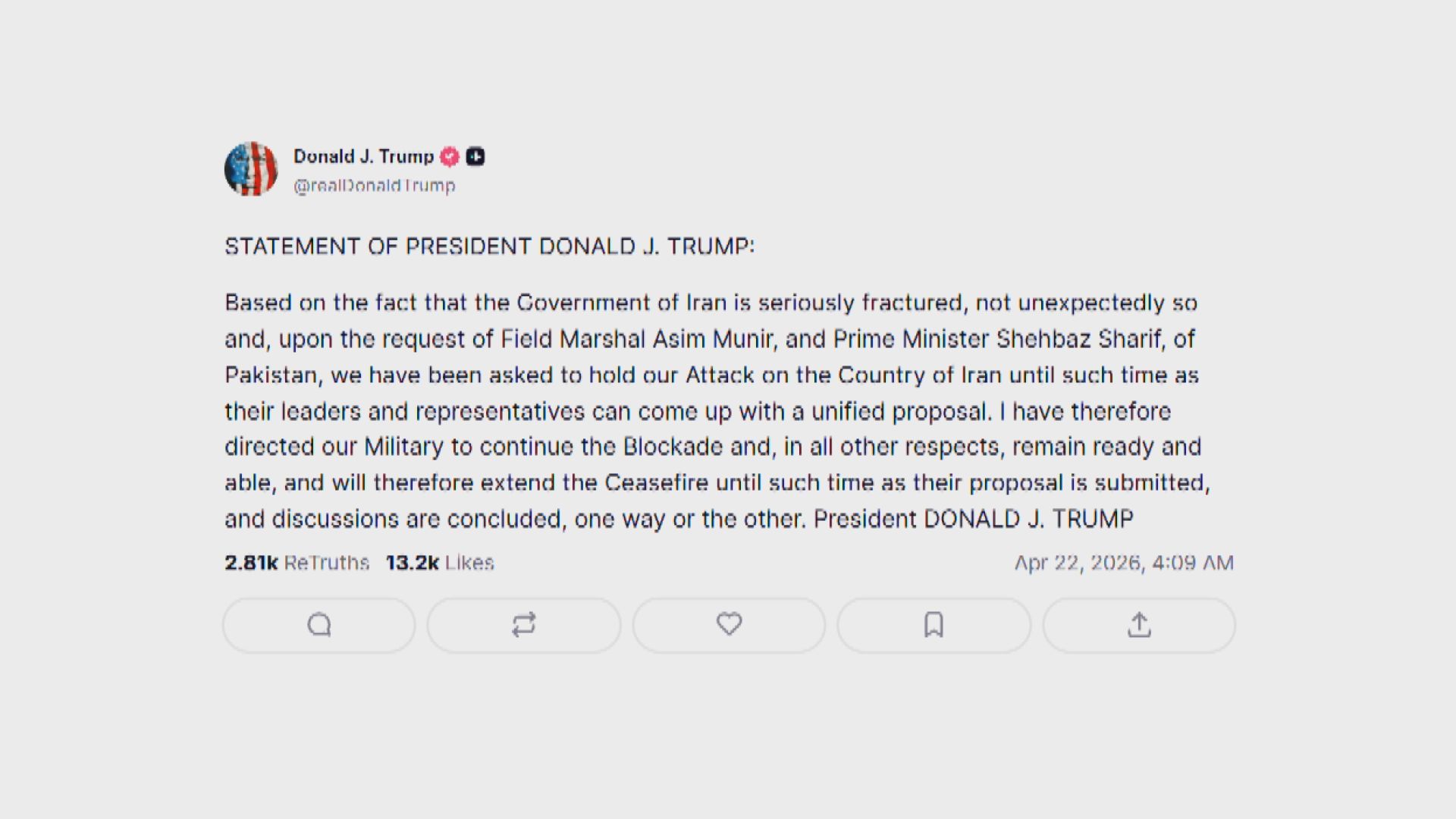Reply using the speech bubble icon

[x=319, y=625]
